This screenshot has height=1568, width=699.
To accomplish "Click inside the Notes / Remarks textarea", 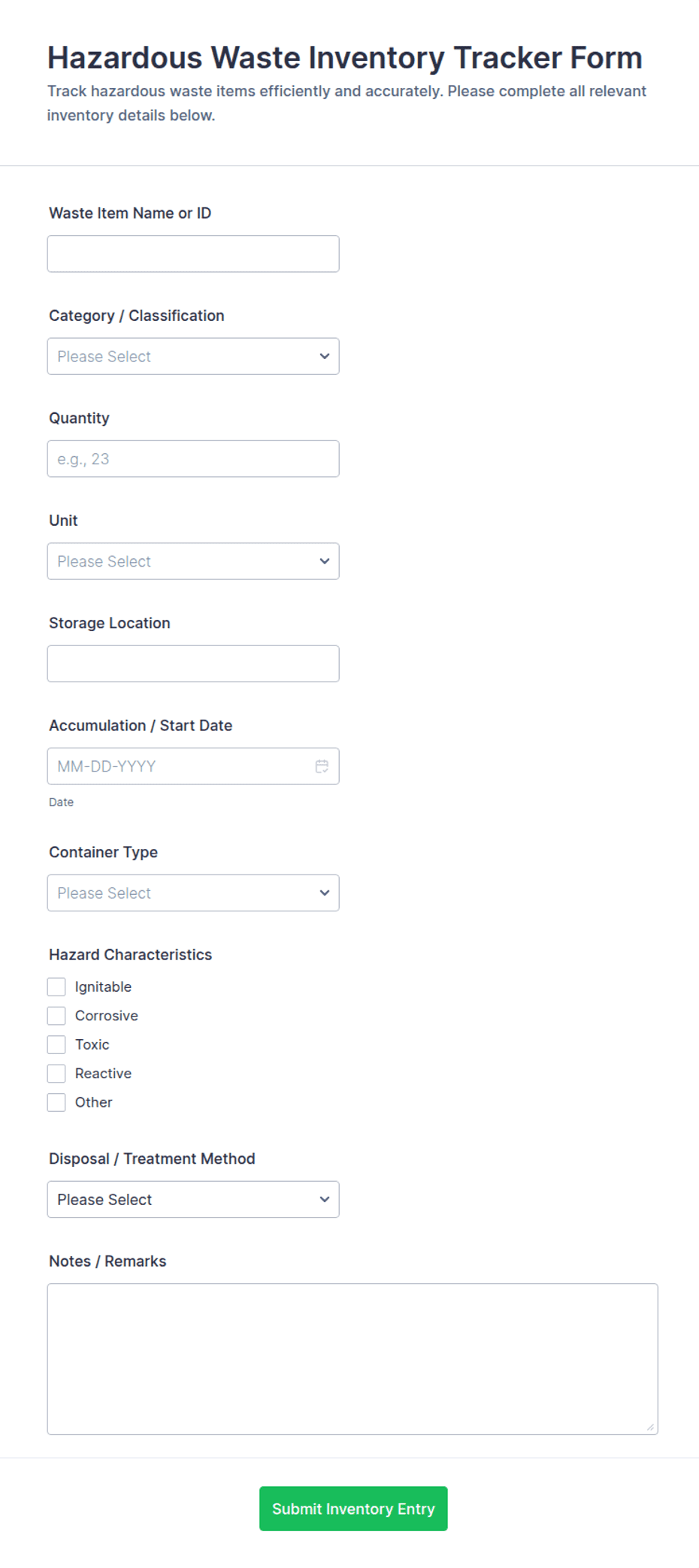I will (353, 1359).
